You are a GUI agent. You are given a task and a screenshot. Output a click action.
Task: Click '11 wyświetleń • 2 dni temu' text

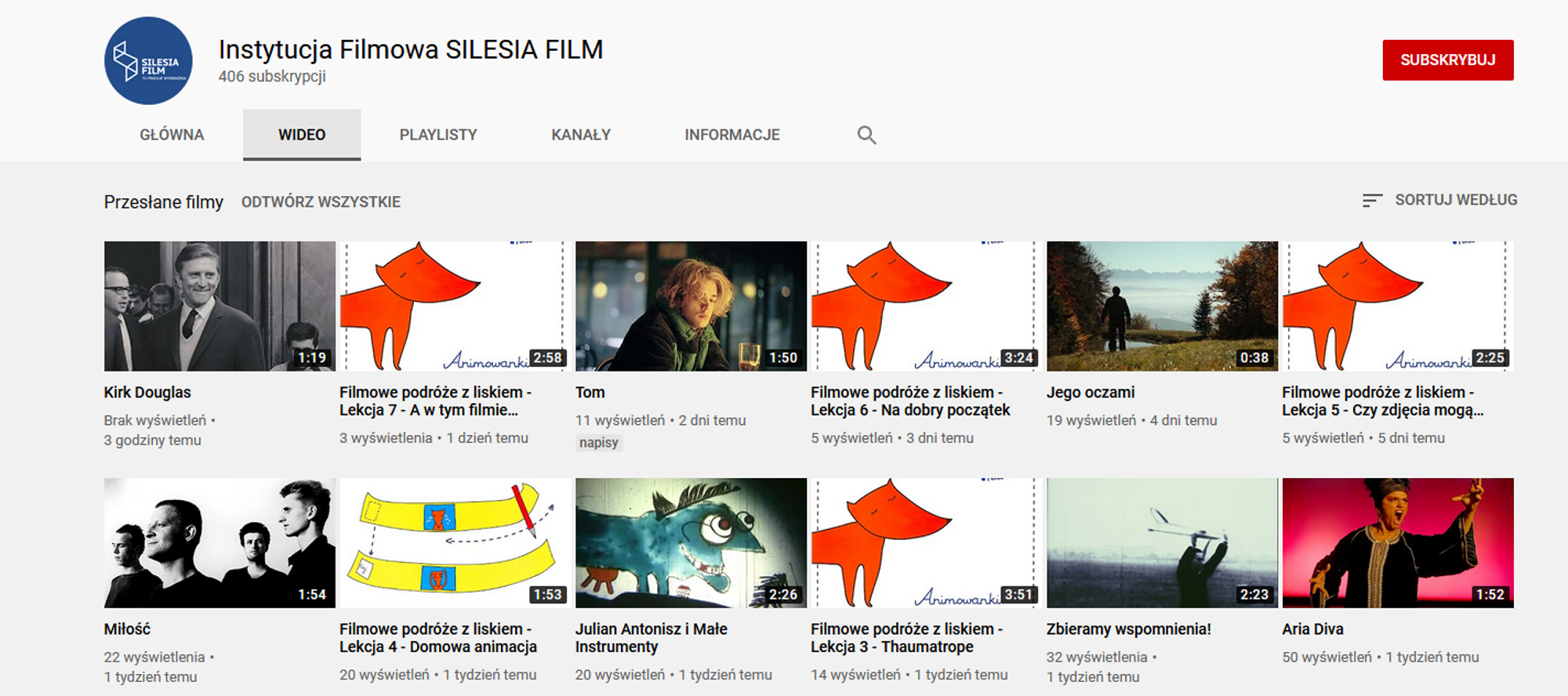[660, 421]
